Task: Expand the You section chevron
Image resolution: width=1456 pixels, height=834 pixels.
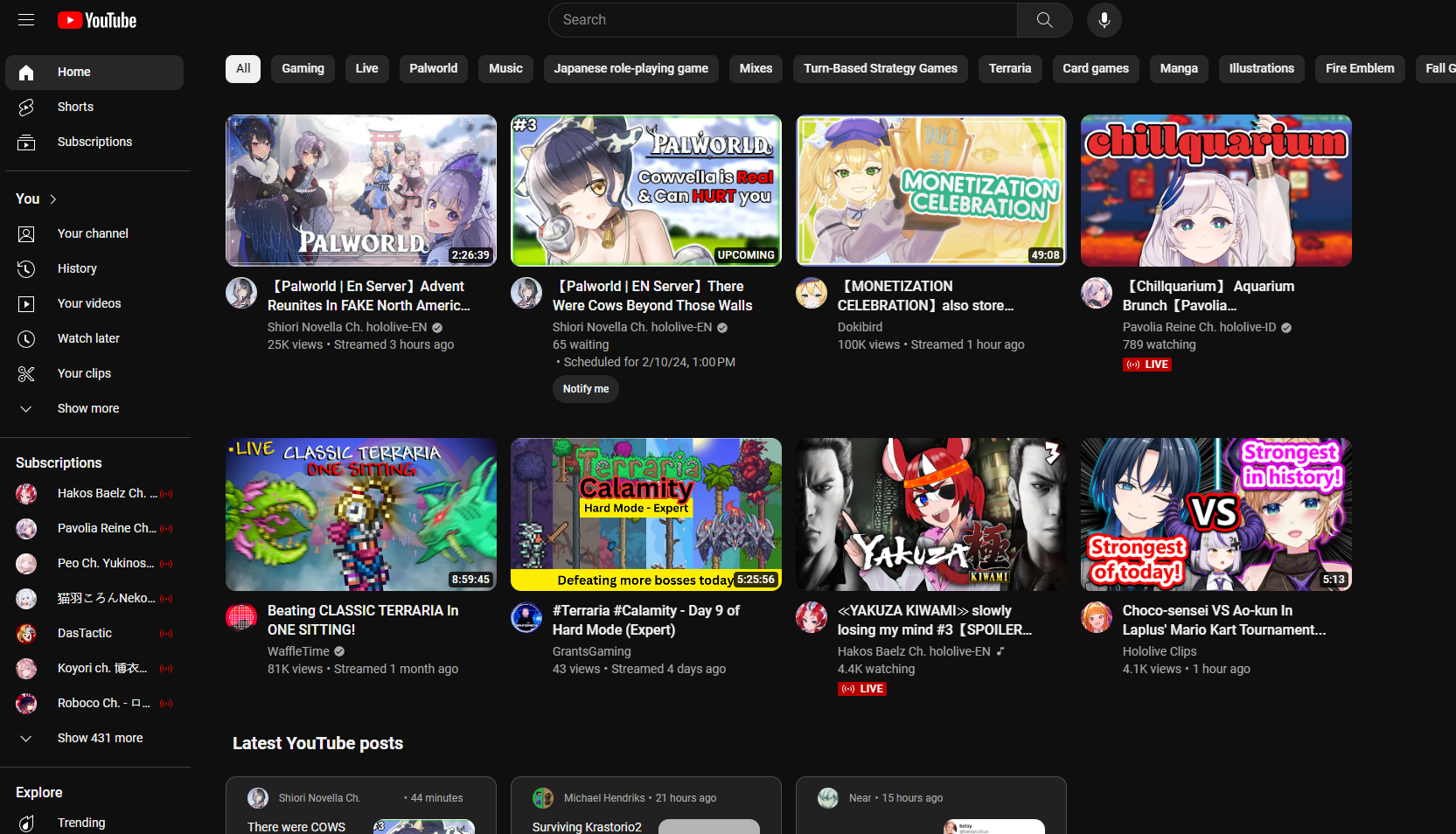Action: tap(53, 199)
